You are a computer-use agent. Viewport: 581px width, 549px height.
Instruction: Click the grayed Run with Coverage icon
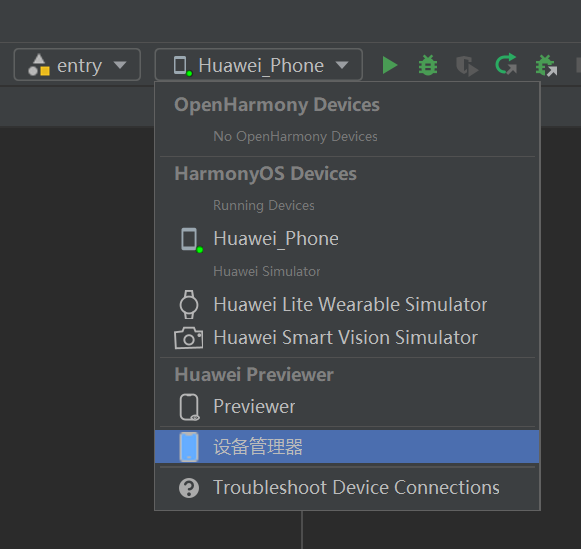click(467, 66)
